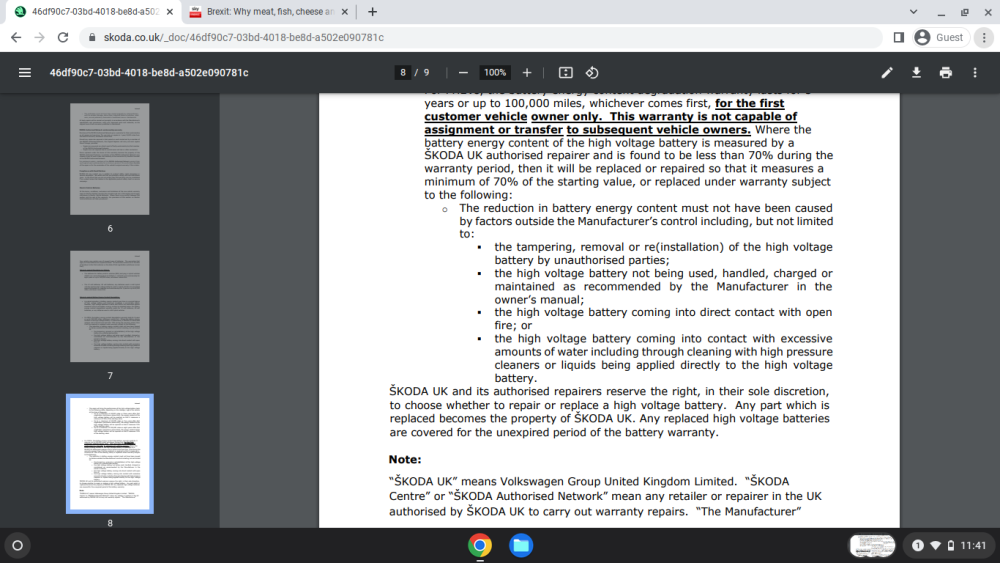Open PDF viewer more actions menu
1000x563 pixels.
tap(975, 73)
